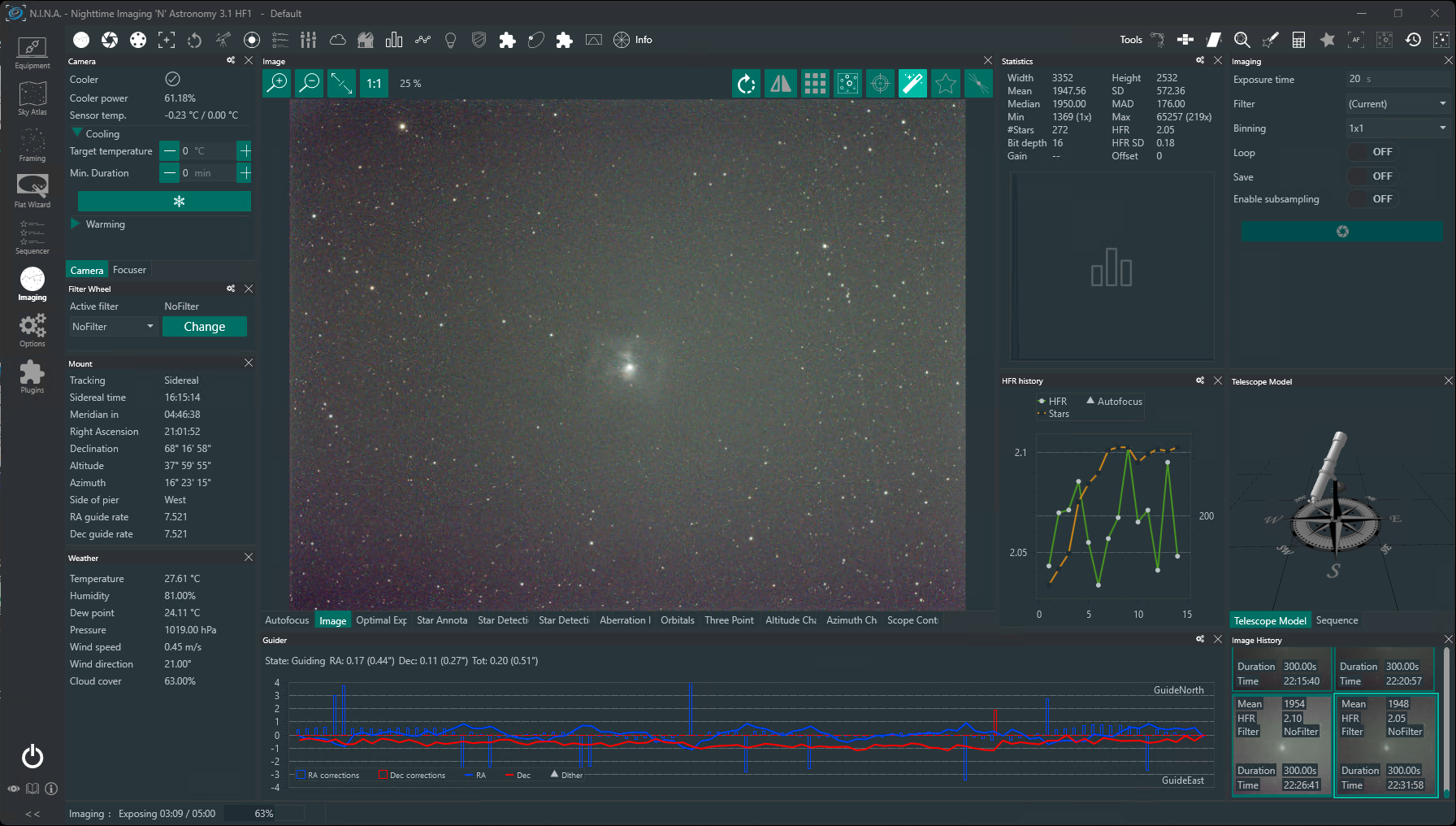The width and height of the screenshot is (1456, 826).
Task: Zoom out of the image
Action: (x=310, y=83)
